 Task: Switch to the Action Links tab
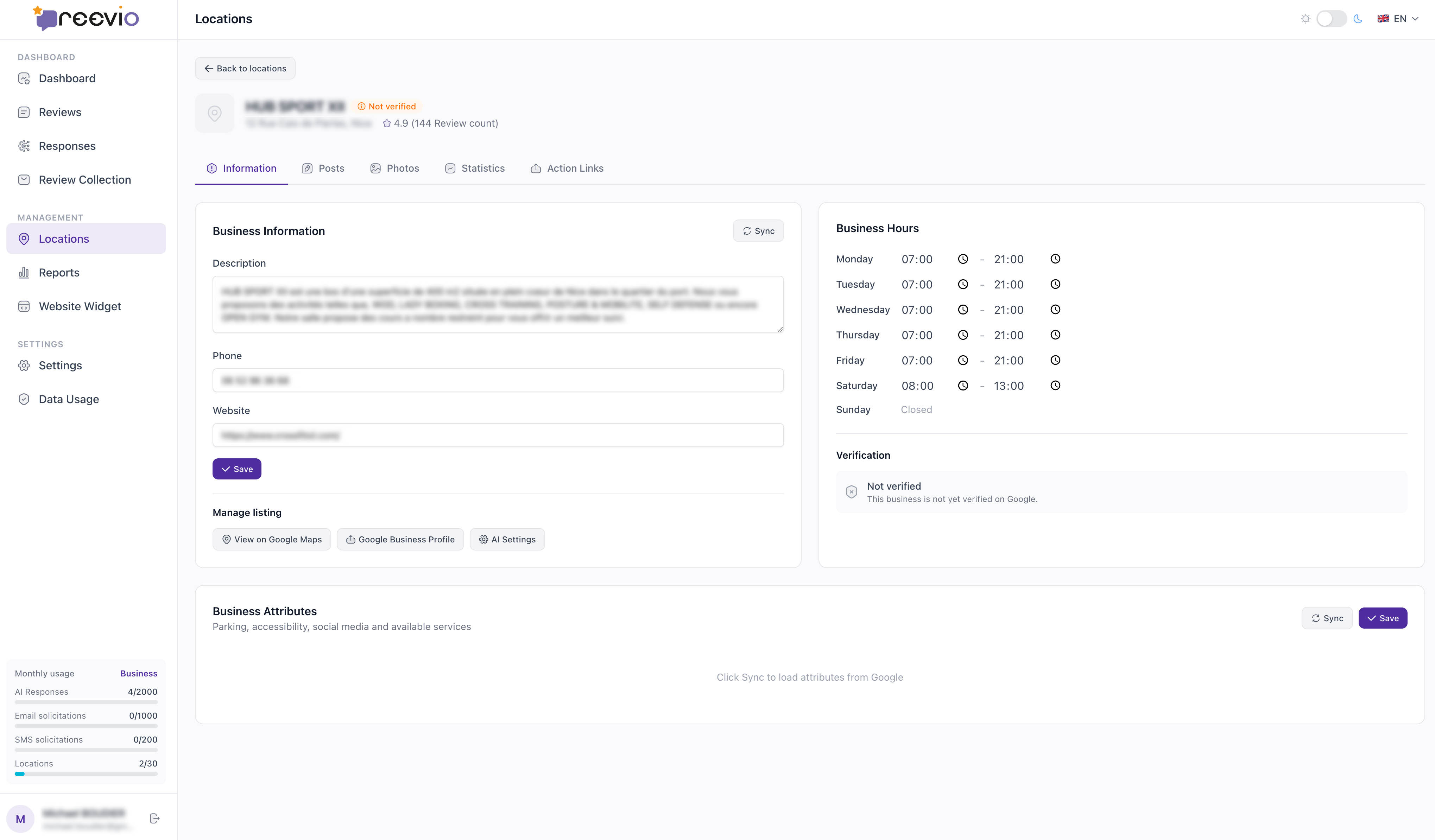pyautogui.click(x=566, y=168)
